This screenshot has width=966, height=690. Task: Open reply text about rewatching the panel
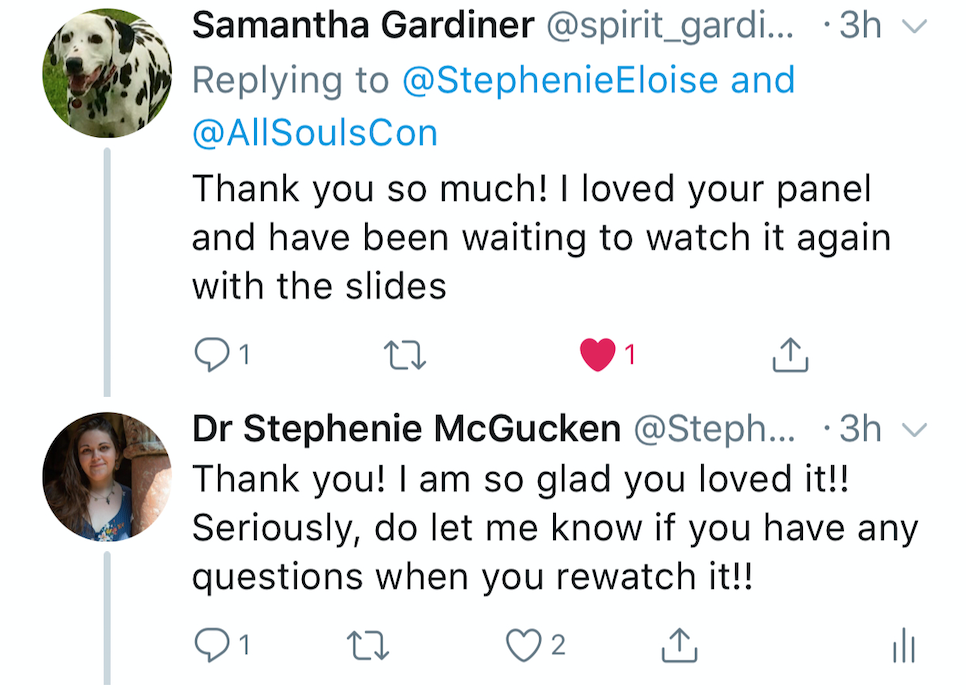click(554, 528)
